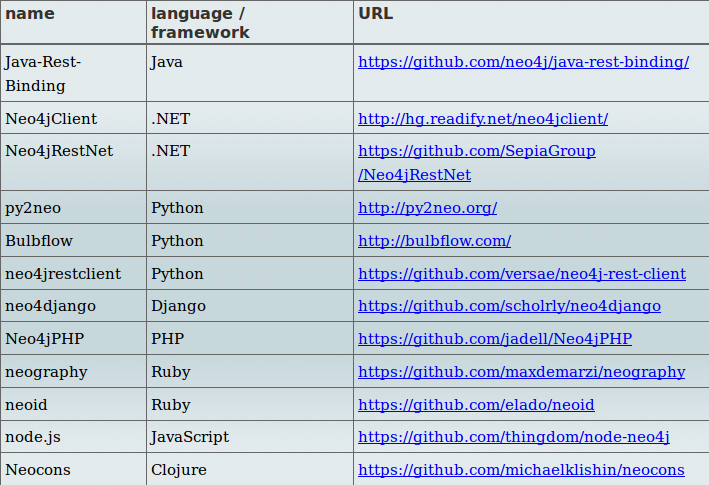Select the 'Neo4jRestNet' name cell

point(74,162)
